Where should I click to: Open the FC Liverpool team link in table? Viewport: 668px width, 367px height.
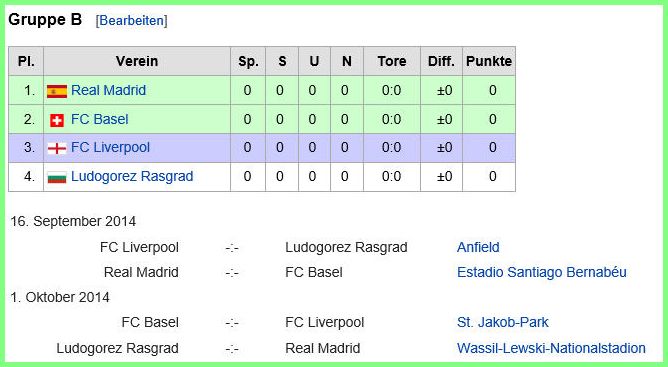(110, 147)
